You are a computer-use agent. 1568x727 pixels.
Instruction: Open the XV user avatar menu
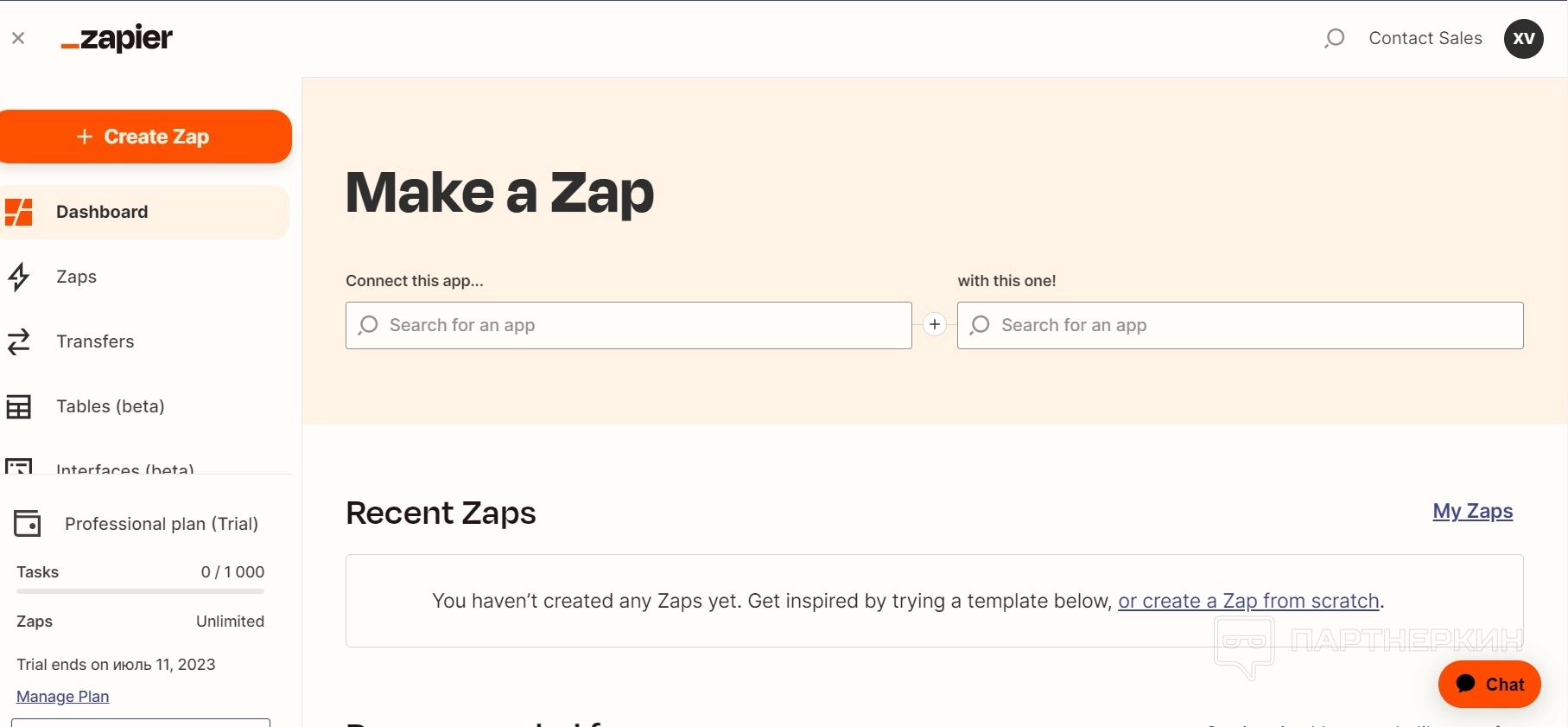point(1524,39)
